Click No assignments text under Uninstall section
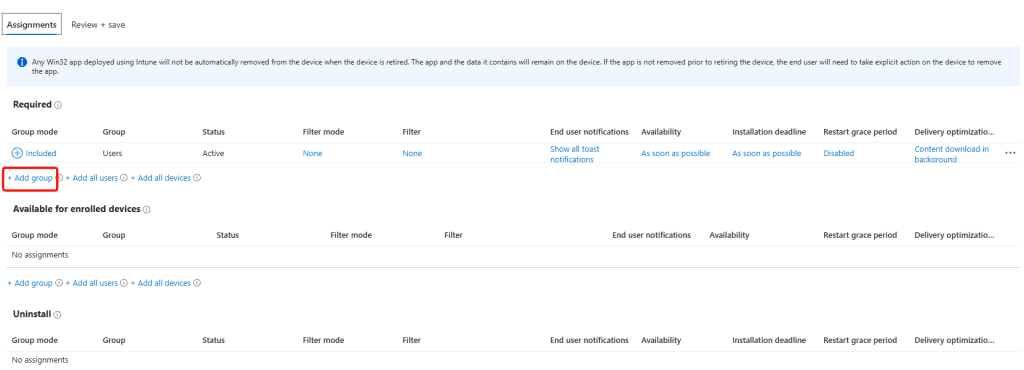This screenshot has height=370, width=1024. (40, 360)
